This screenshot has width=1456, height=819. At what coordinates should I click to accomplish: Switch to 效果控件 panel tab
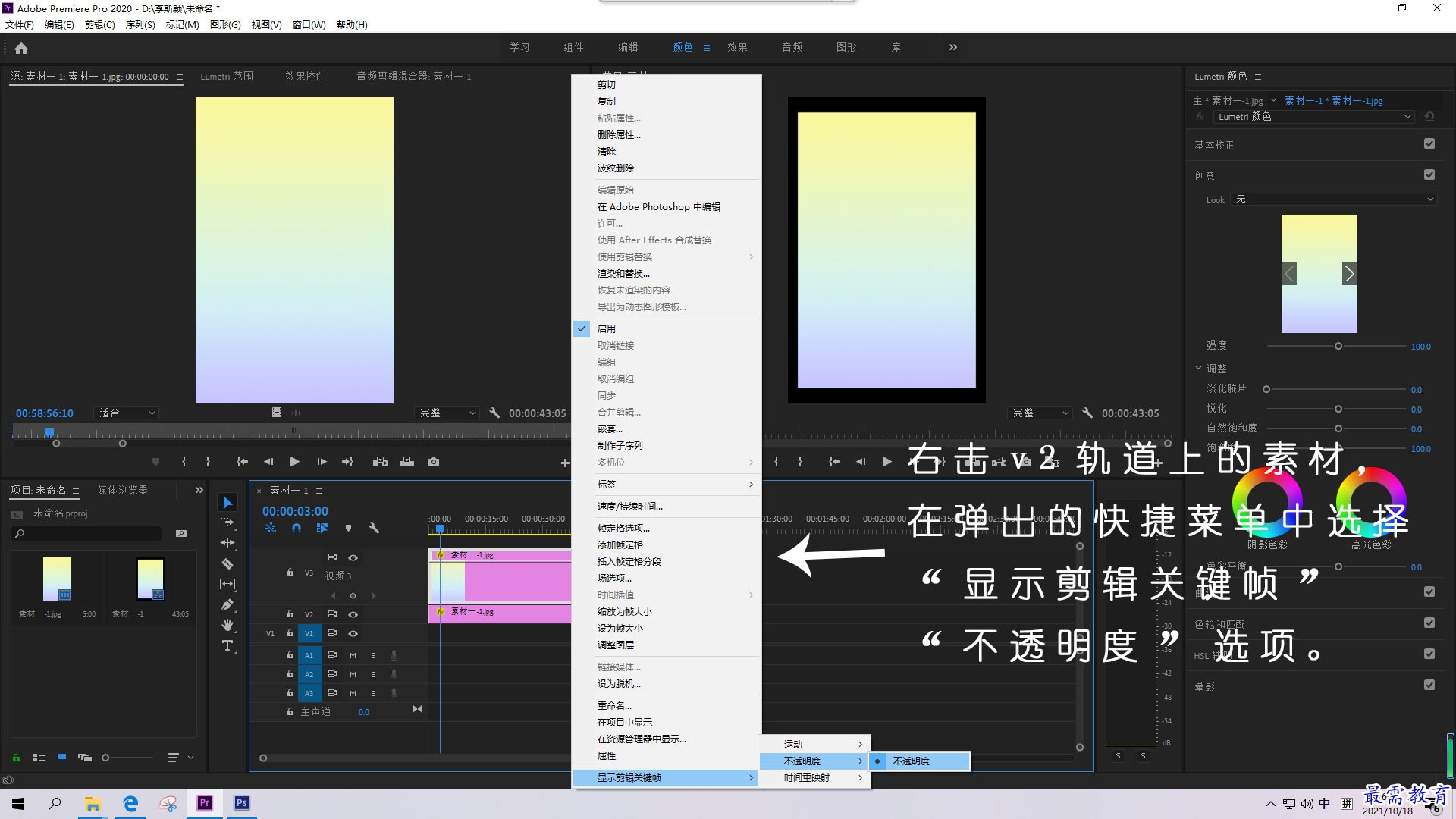pyautogui.click(x=305, y=77)
